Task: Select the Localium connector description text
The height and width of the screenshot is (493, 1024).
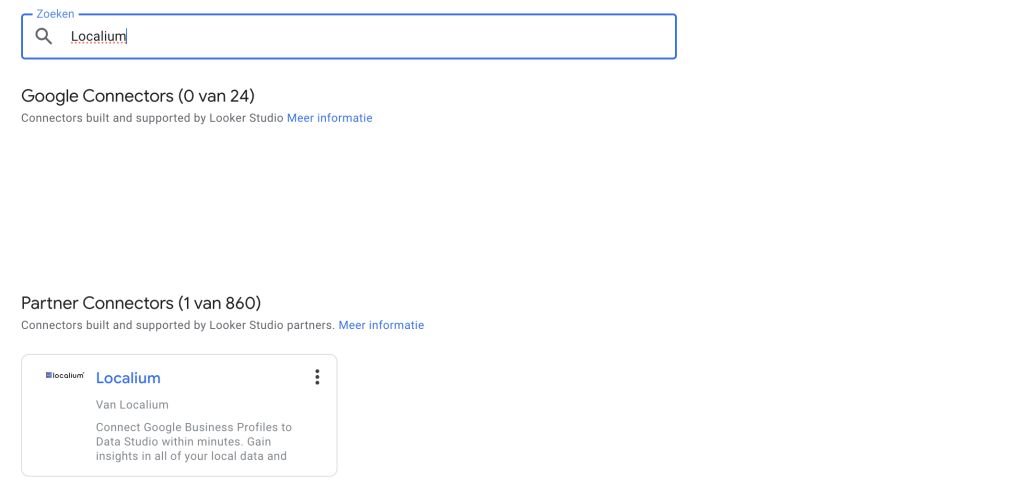Action: (193, 441)
